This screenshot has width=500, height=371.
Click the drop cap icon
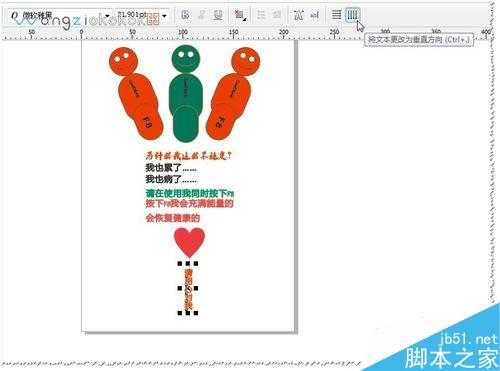point(277,15)
